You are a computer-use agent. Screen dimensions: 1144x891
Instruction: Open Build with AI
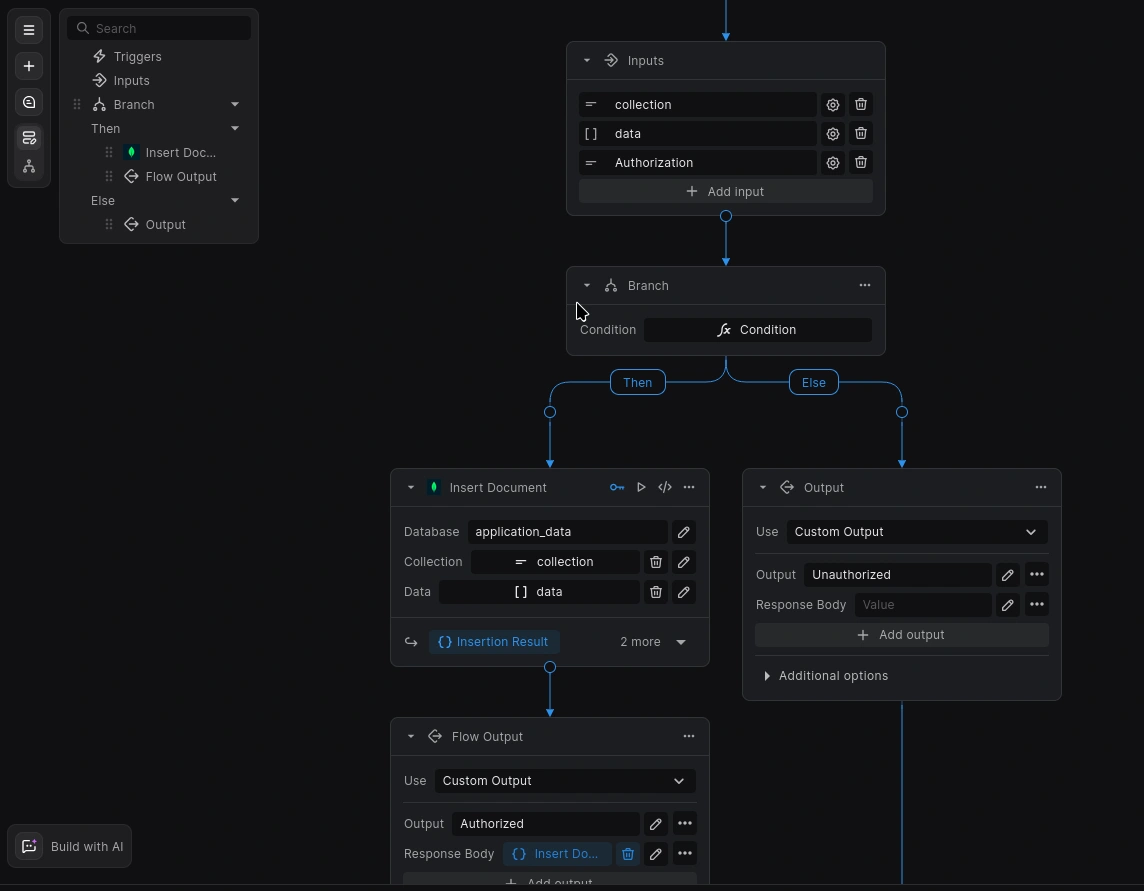tap(70, 846)
